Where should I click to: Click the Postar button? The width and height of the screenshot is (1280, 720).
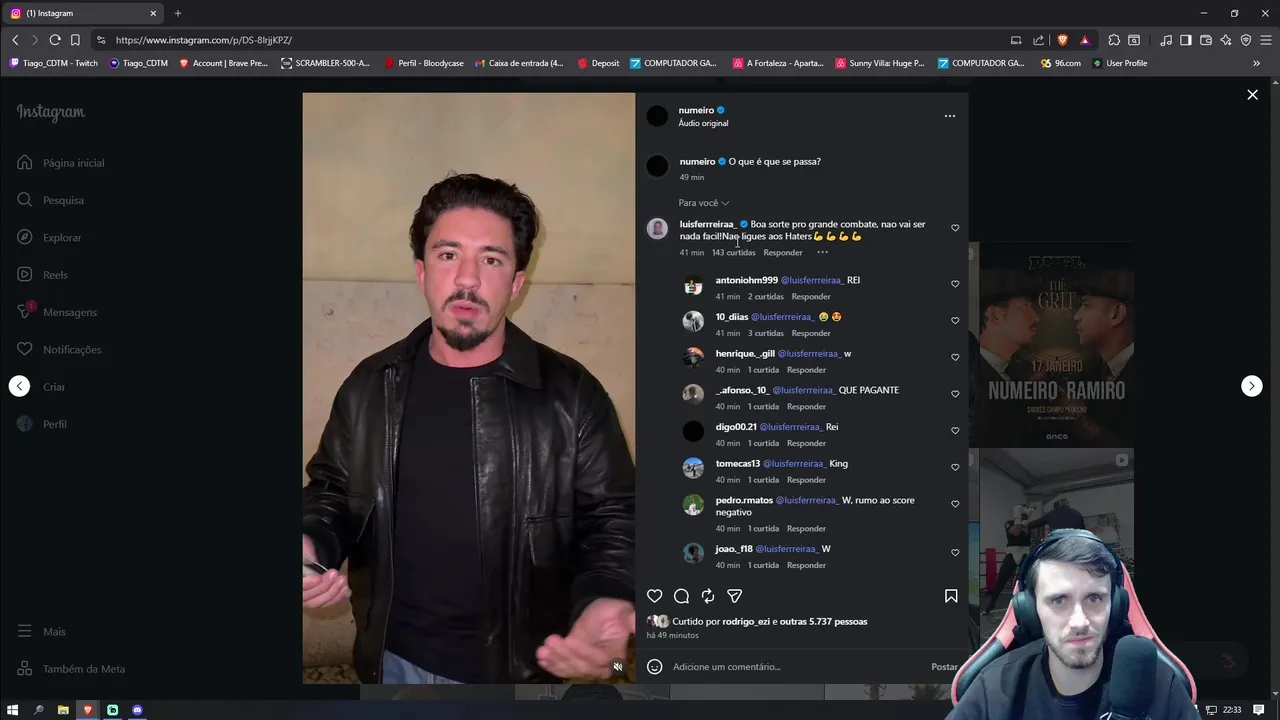click(944, 667)
